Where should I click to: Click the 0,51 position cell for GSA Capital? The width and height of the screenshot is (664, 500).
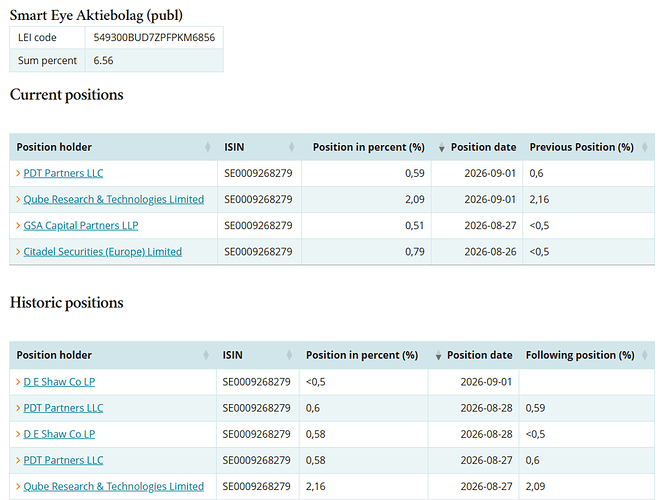(x=366, y=226)
